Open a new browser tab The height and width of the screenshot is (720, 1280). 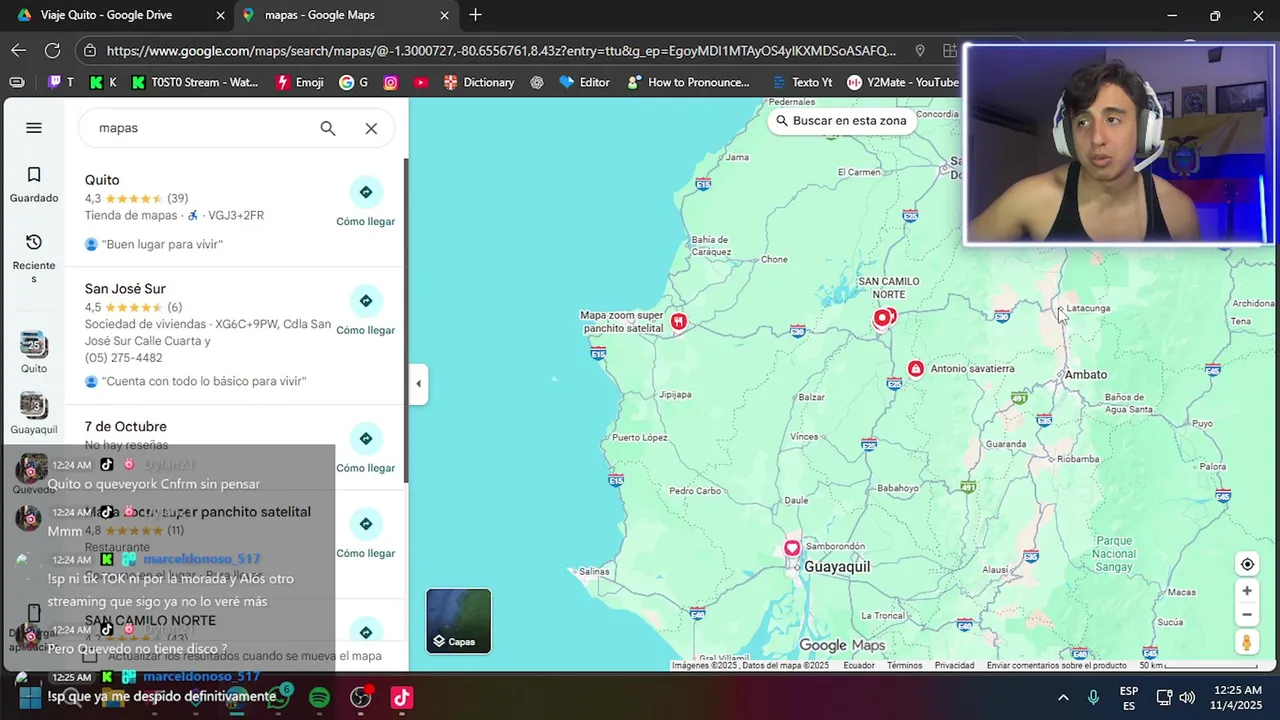click(476, 15)
